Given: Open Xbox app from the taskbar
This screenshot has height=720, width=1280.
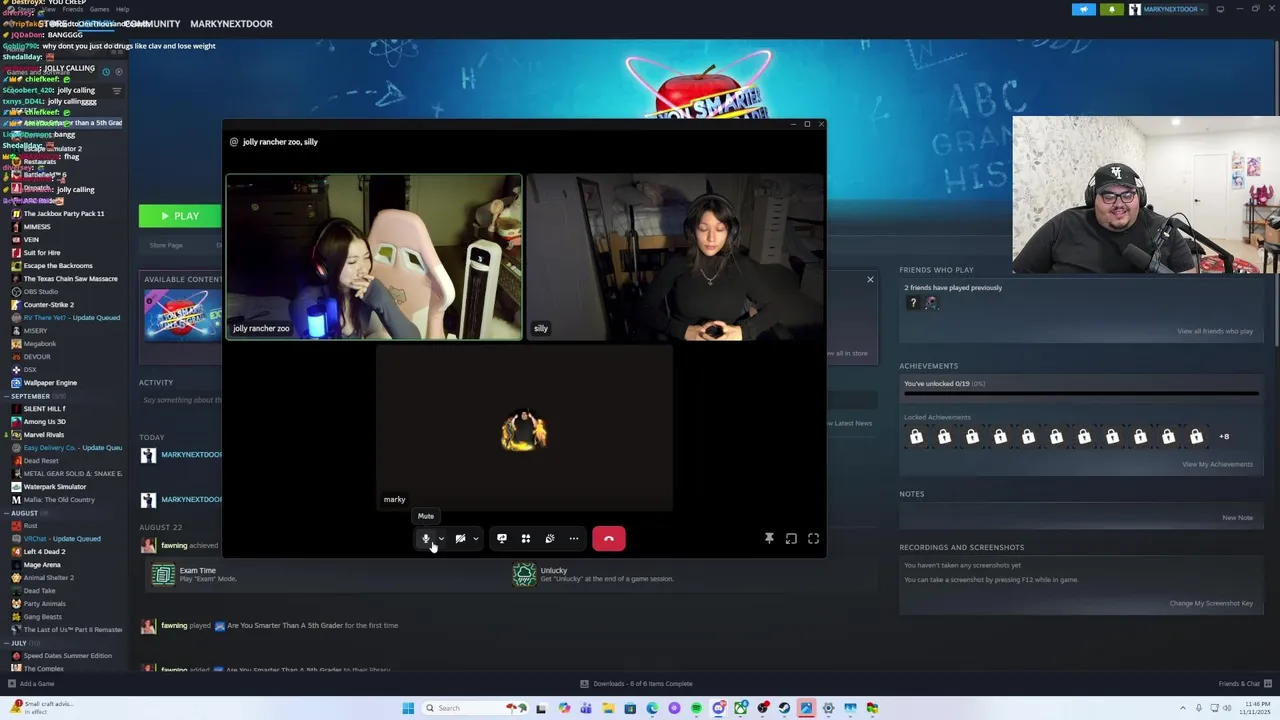Looking at the screenshot, I should [741, 708].
